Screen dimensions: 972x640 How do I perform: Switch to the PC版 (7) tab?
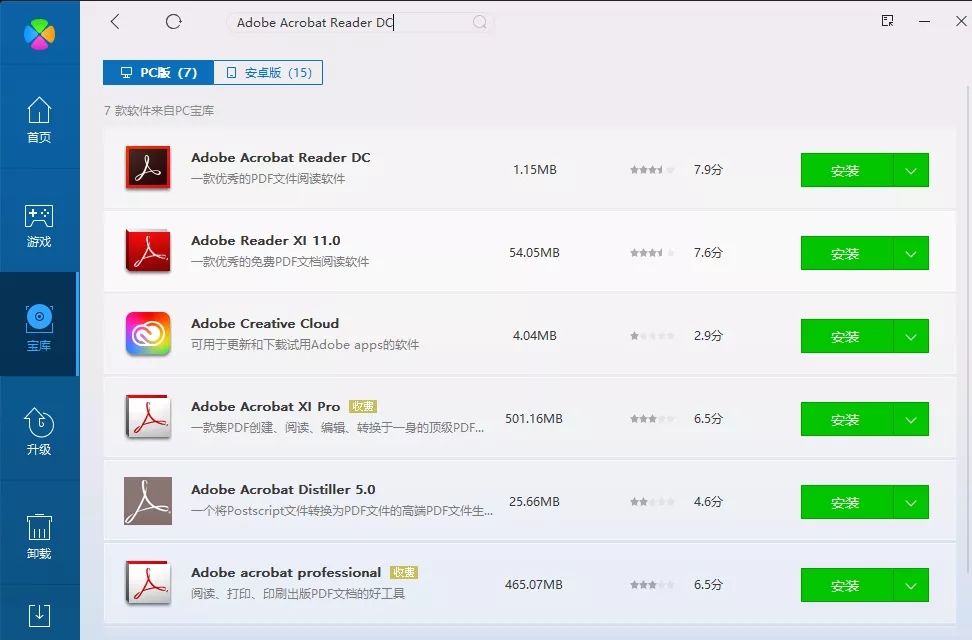click(x=158, y=72)
